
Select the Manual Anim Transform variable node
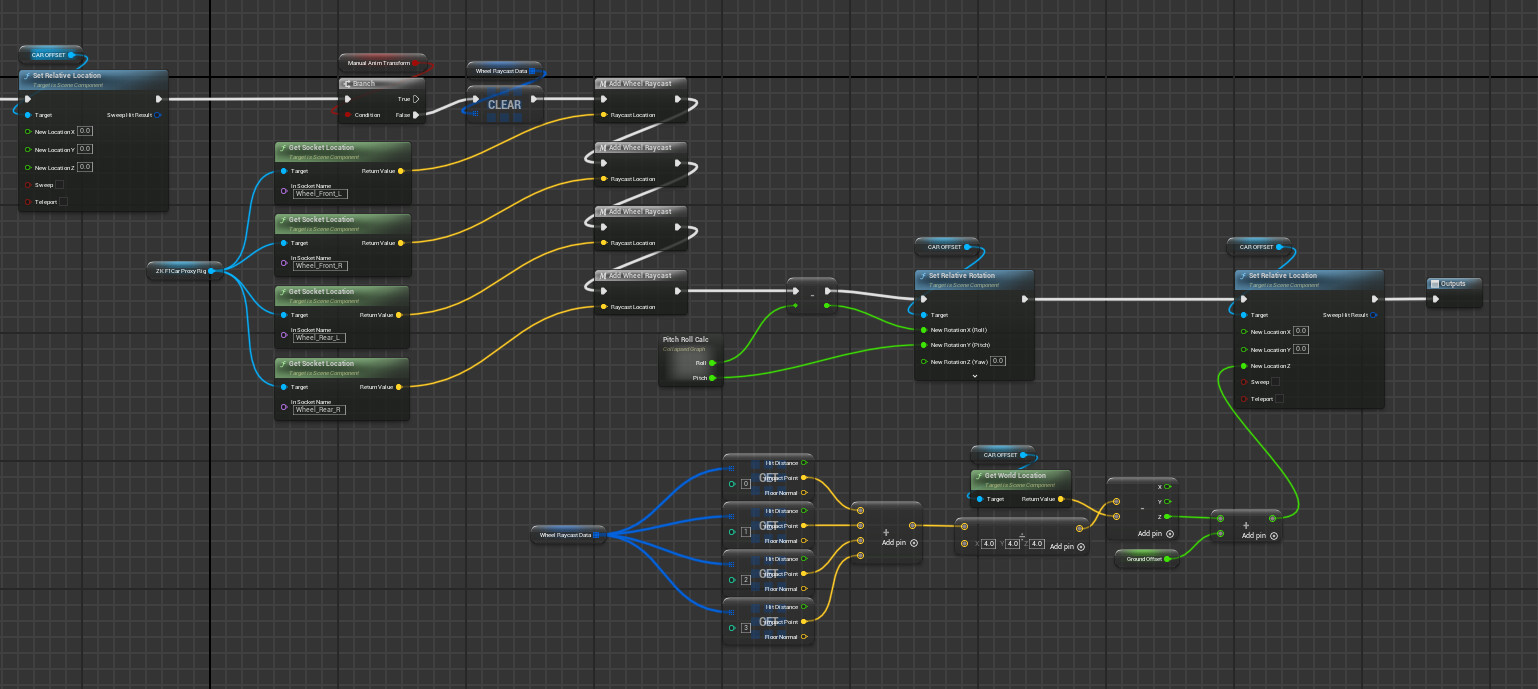[382, 62]
